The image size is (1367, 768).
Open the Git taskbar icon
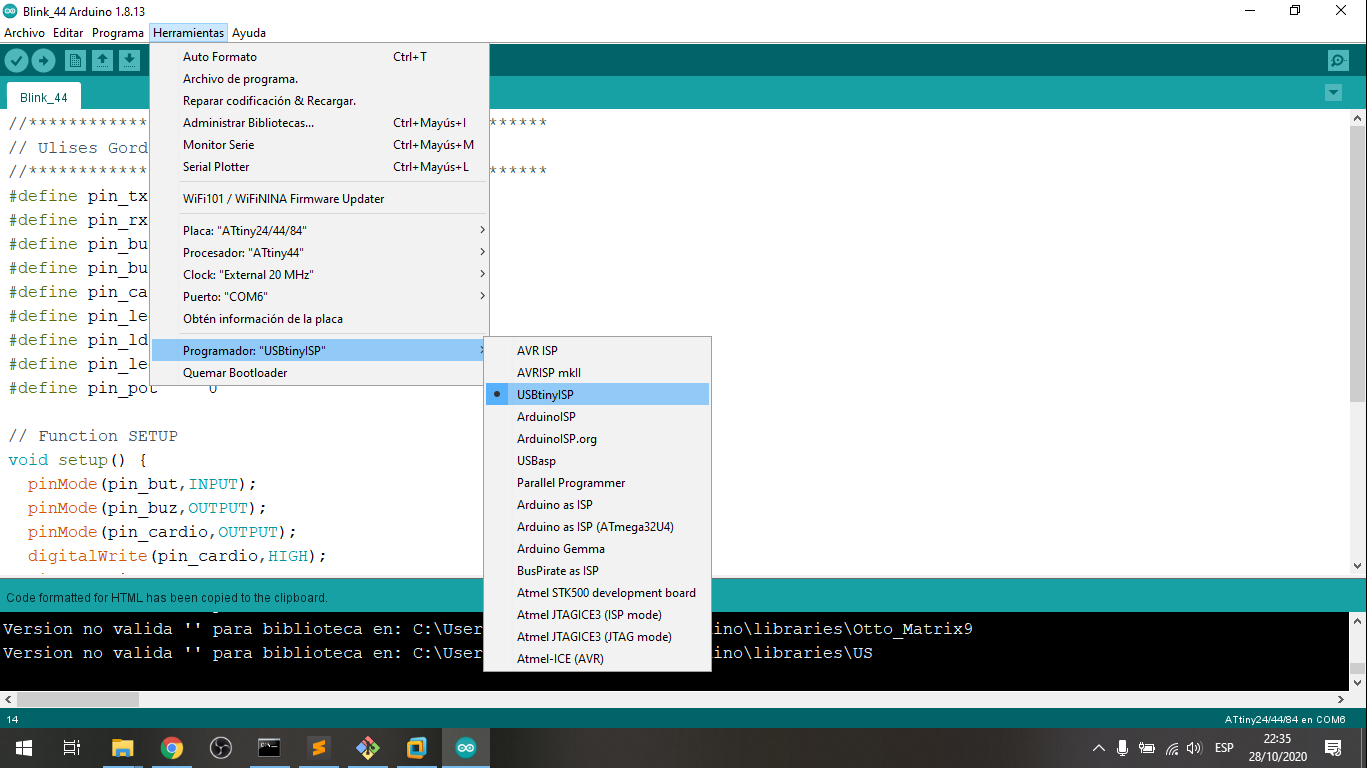(367, 747)
